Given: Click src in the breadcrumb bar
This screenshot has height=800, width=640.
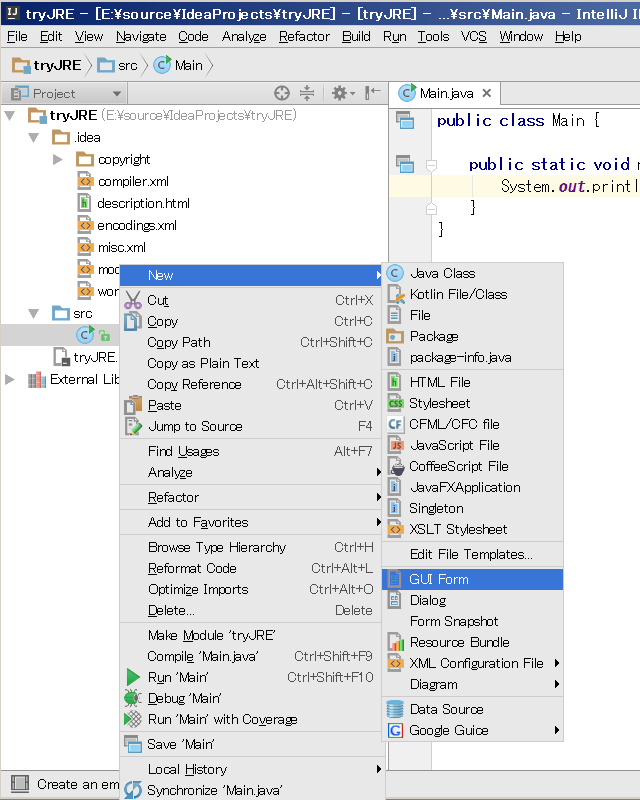Looking at the screenshot, I should coord(118,65).
